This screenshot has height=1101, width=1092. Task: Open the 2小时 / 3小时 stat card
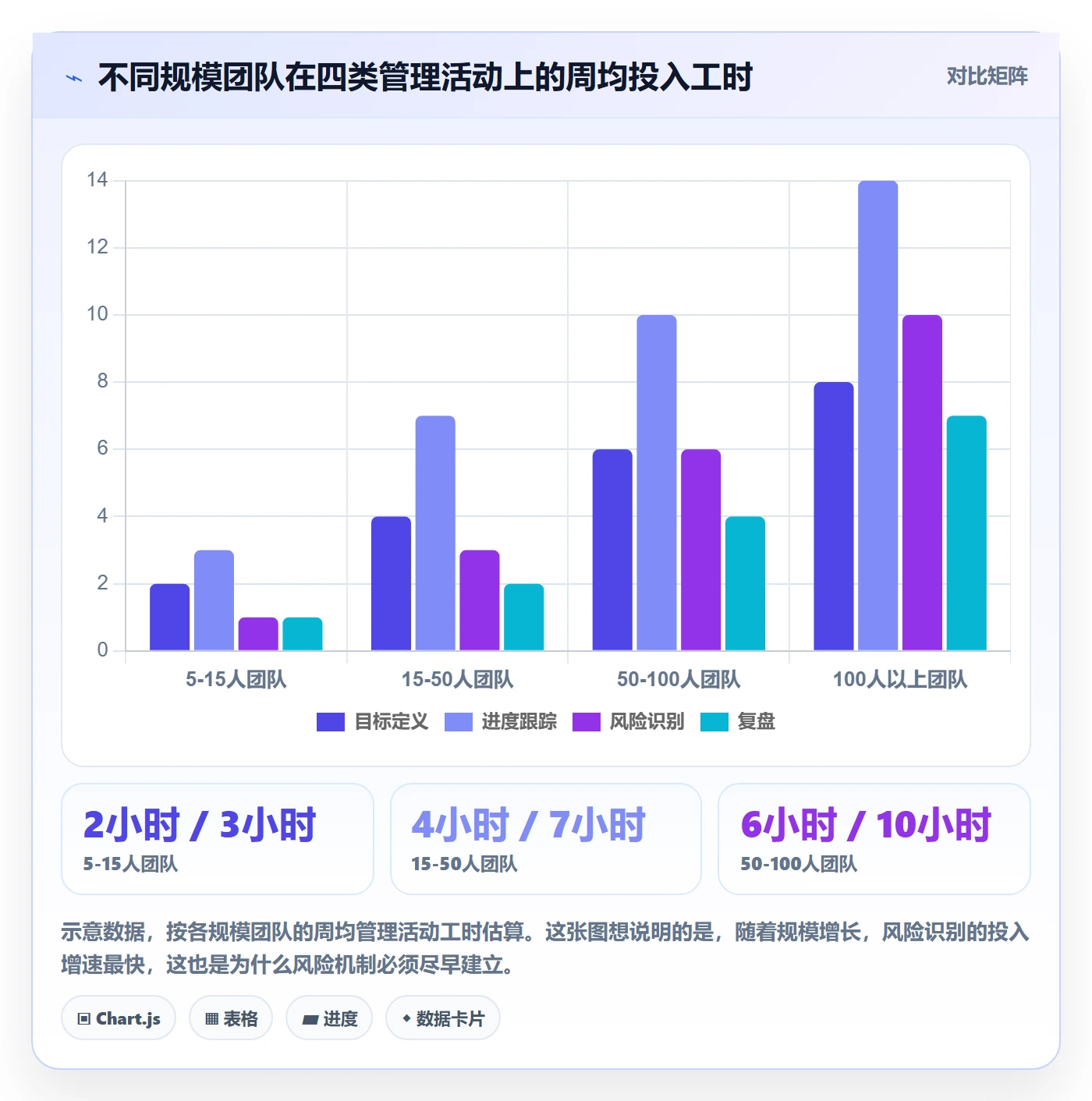[x=218, y=839]
